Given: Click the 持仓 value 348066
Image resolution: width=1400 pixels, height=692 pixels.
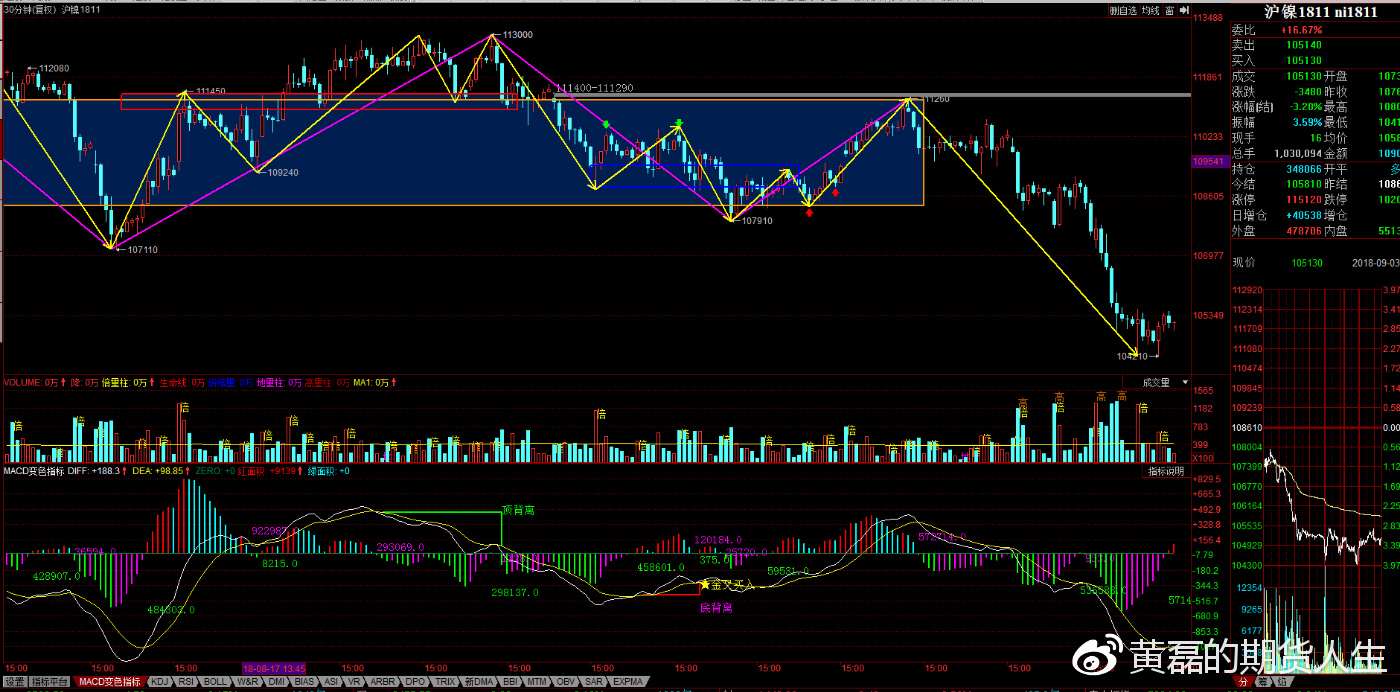Looking at the screenshot, I should (x=1303, y=169).
